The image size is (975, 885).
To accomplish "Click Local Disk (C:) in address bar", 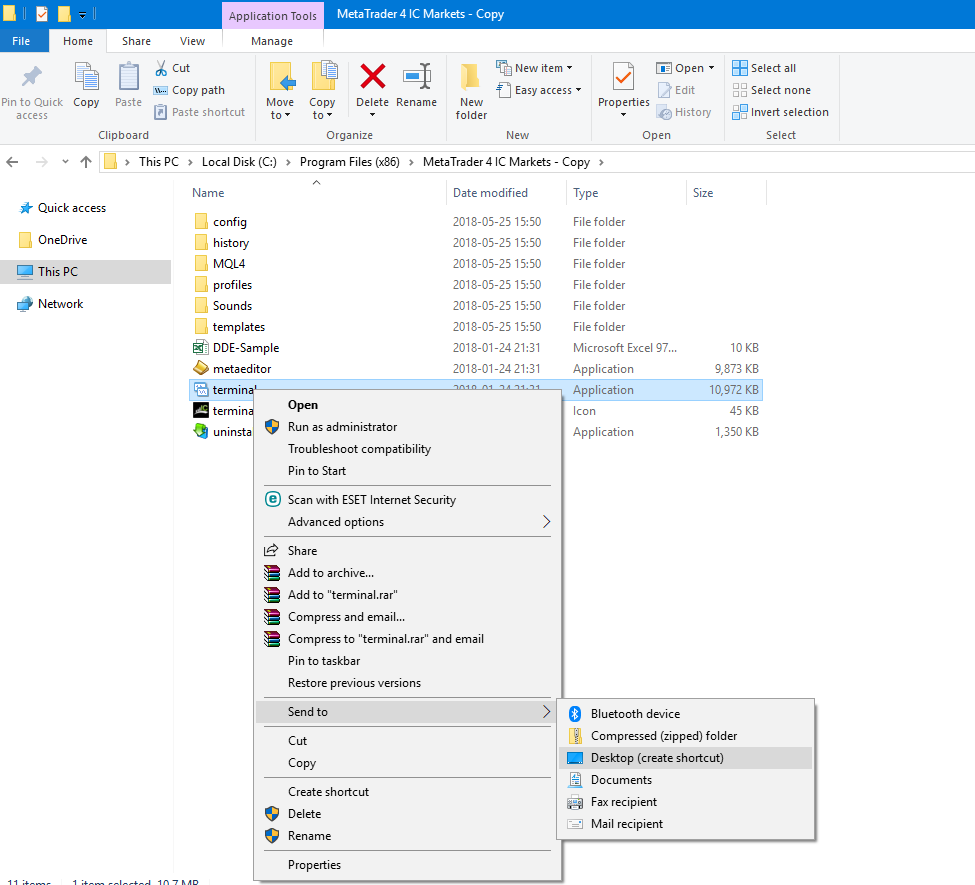I will tap(239, 162).
